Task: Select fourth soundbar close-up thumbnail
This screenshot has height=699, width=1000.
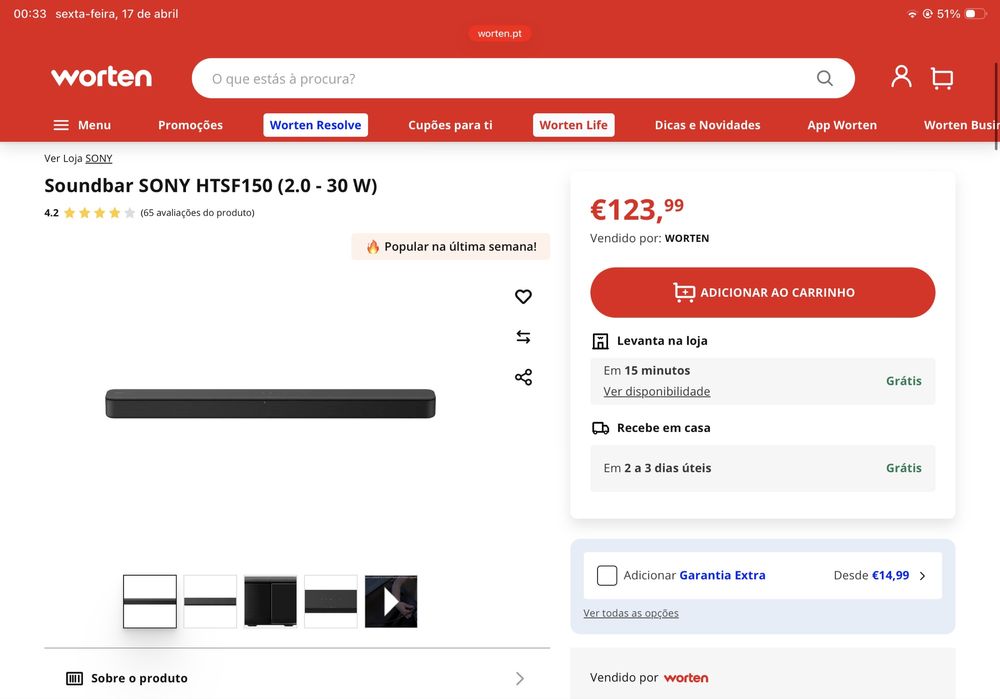Action: tap(330, 601)
